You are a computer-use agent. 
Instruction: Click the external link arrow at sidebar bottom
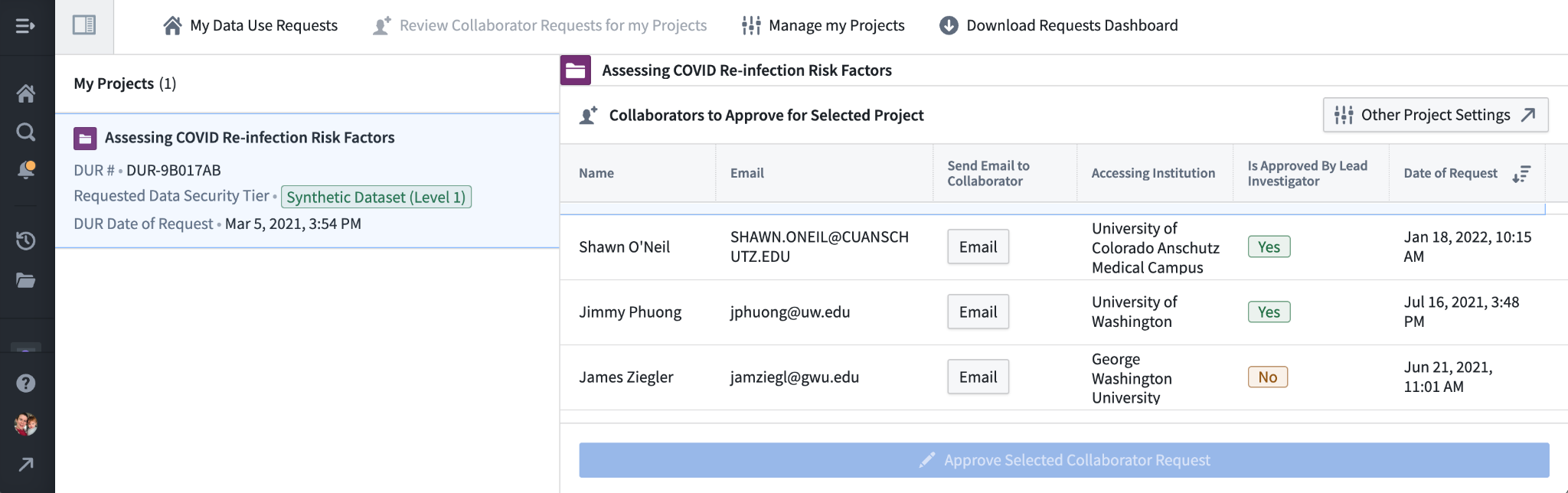[x=28, y=464]
